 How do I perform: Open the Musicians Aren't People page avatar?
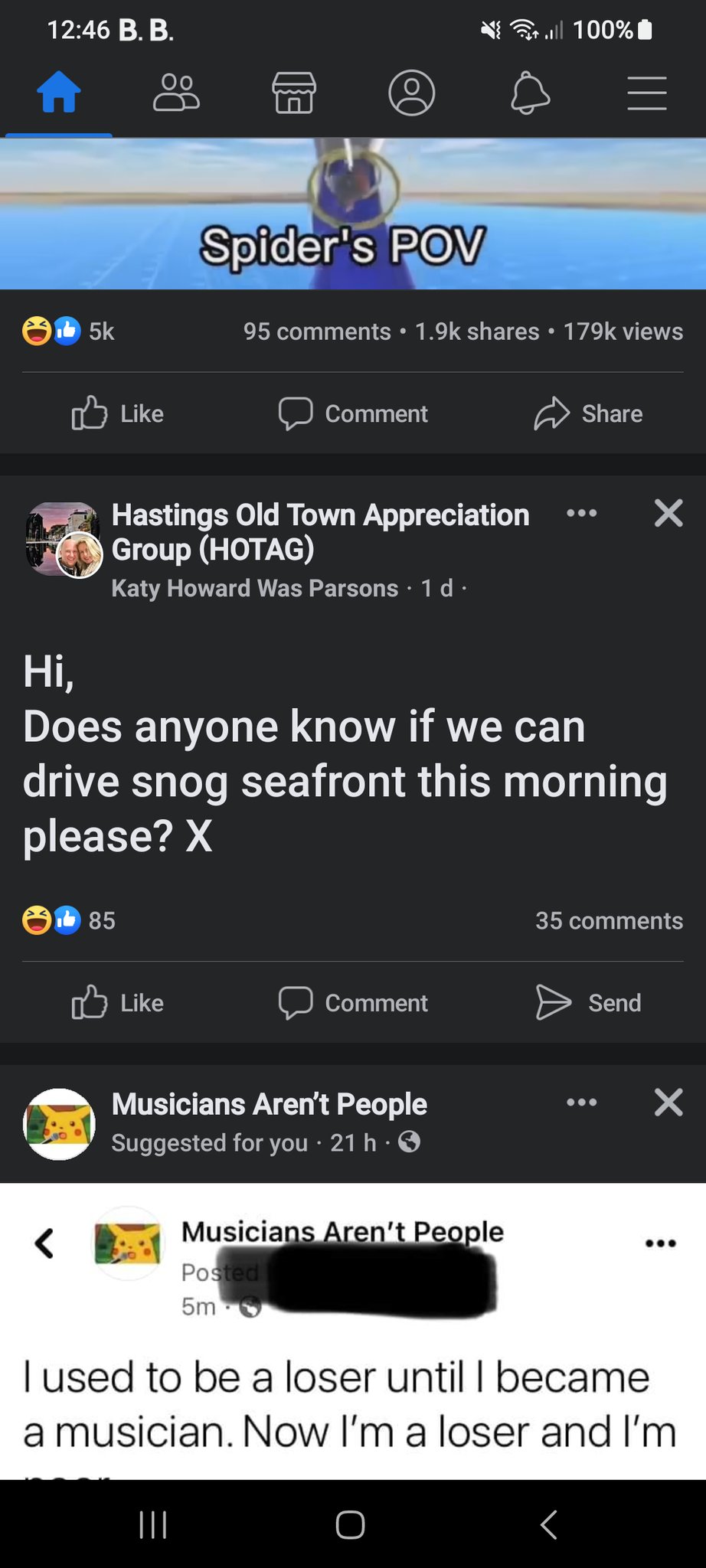click(x=60, y=1124)
